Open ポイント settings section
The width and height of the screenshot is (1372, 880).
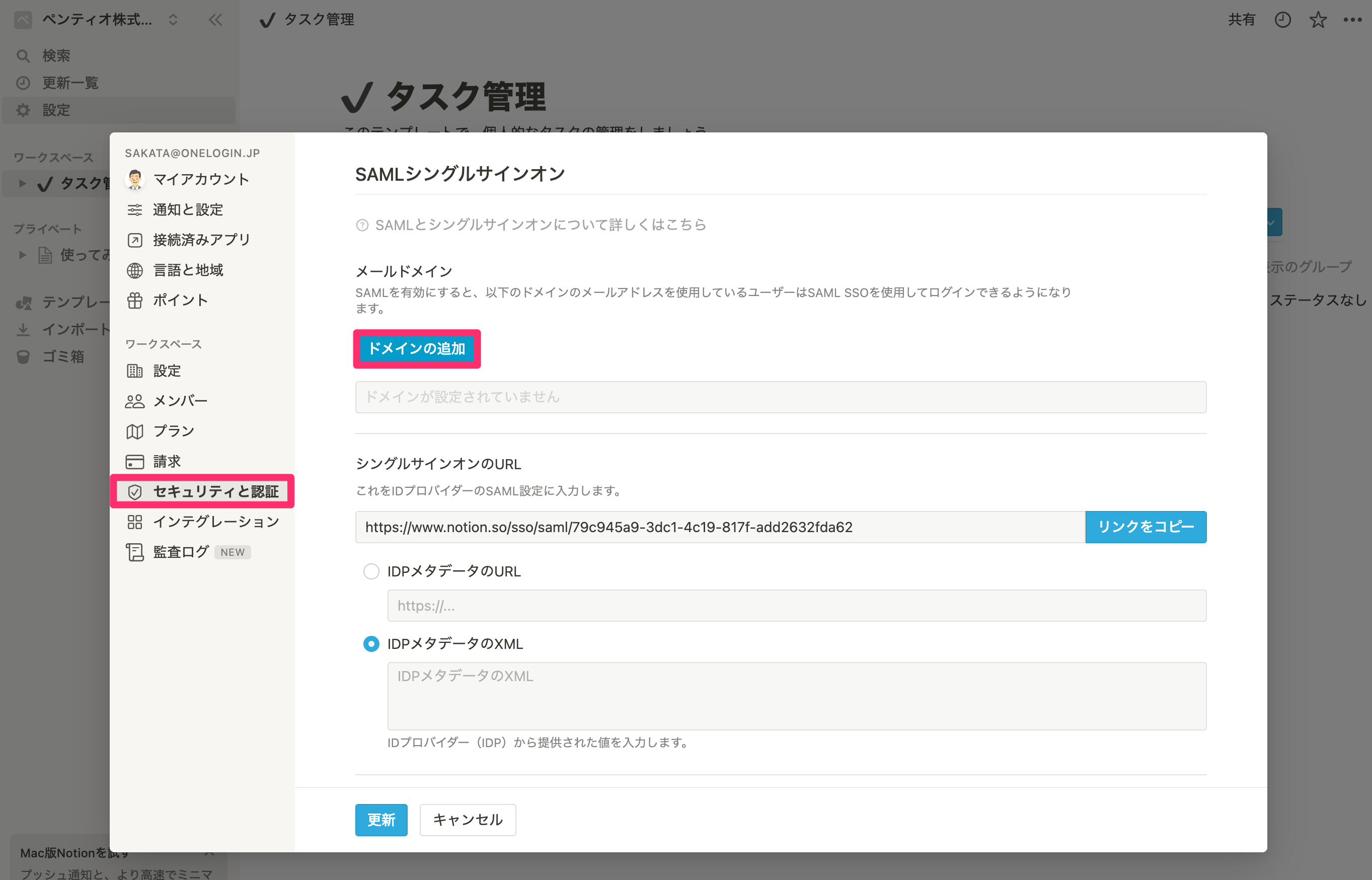point(202,301)
